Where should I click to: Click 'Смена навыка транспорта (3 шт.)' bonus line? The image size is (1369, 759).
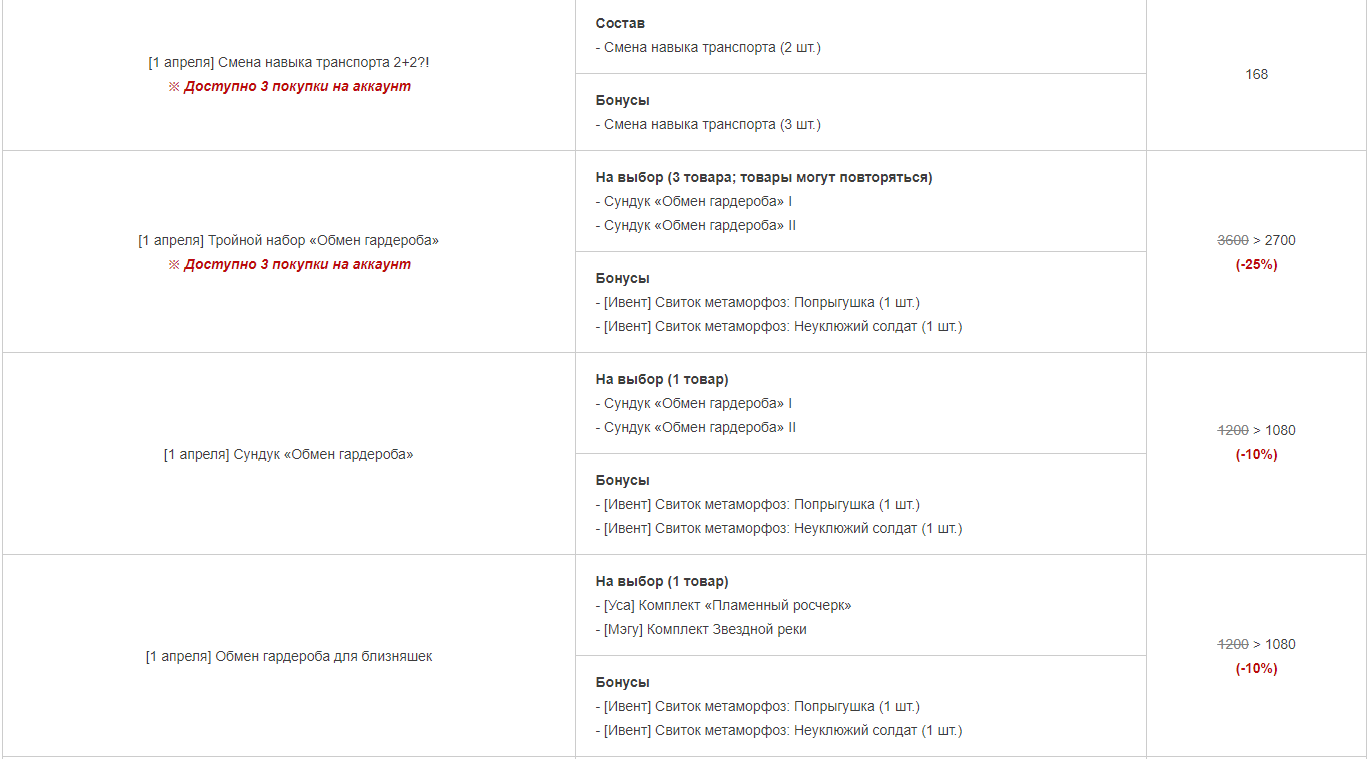pos(708,124)
